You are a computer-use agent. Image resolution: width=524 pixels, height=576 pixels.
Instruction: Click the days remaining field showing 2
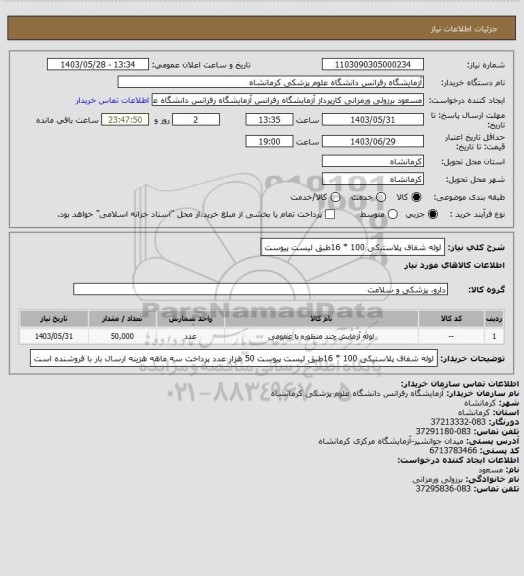point(196,120)
